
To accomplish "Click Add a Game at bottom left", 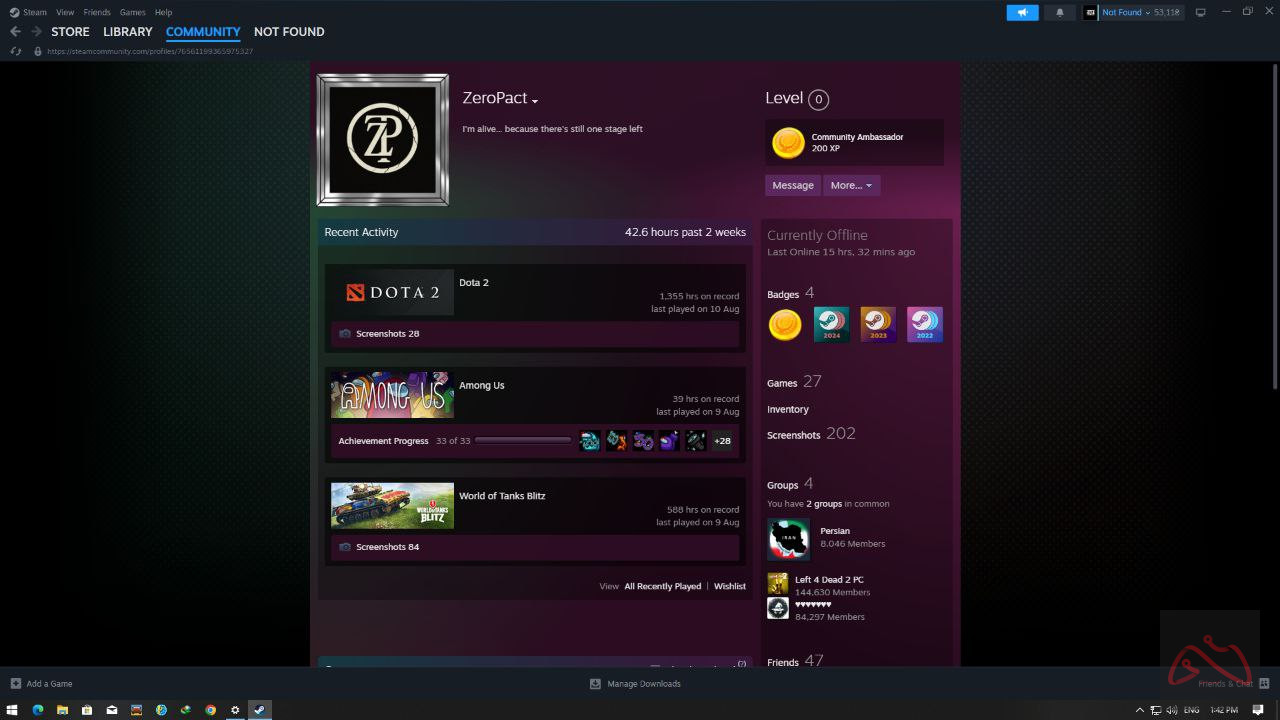I will pyautogui.click(x=48, y=684).
